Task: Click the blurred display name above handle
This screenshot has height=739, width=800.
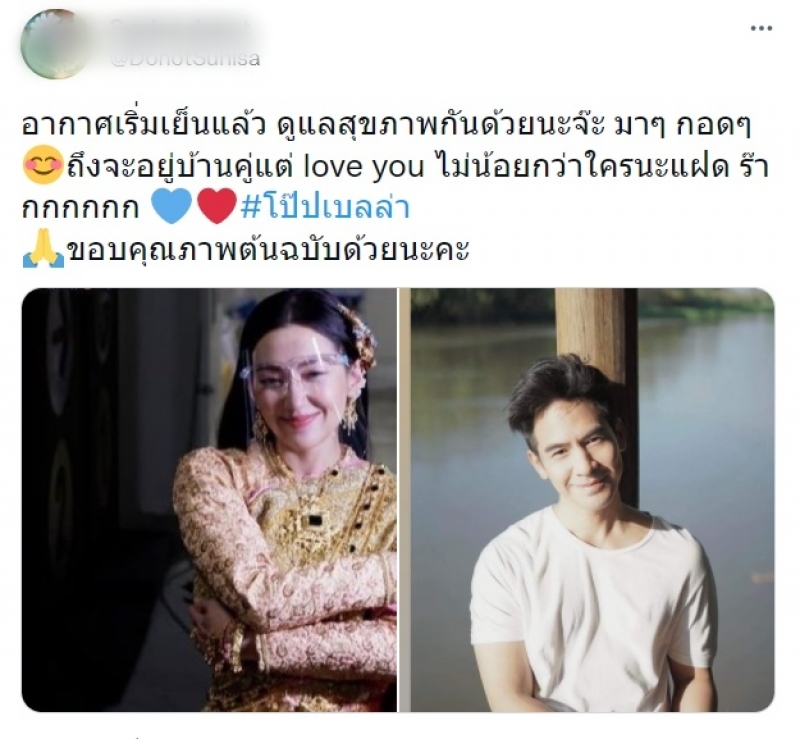Action: 181,27
